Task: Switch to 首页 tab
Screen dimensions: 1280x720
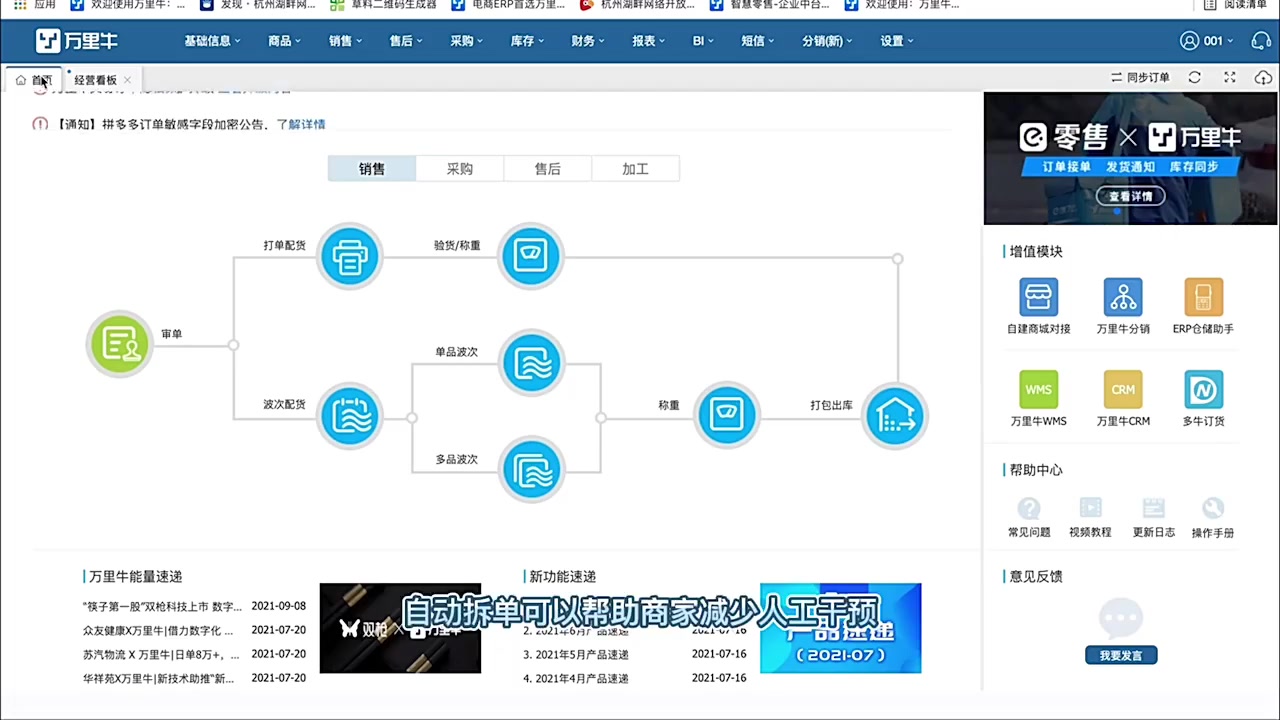Action: (x=34, y=80)
